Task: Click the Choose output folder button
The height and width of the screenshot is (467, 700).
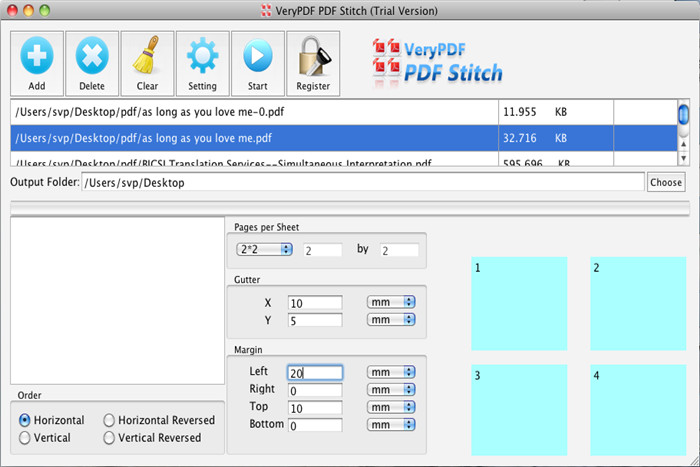Action: (x=666, y=182)
